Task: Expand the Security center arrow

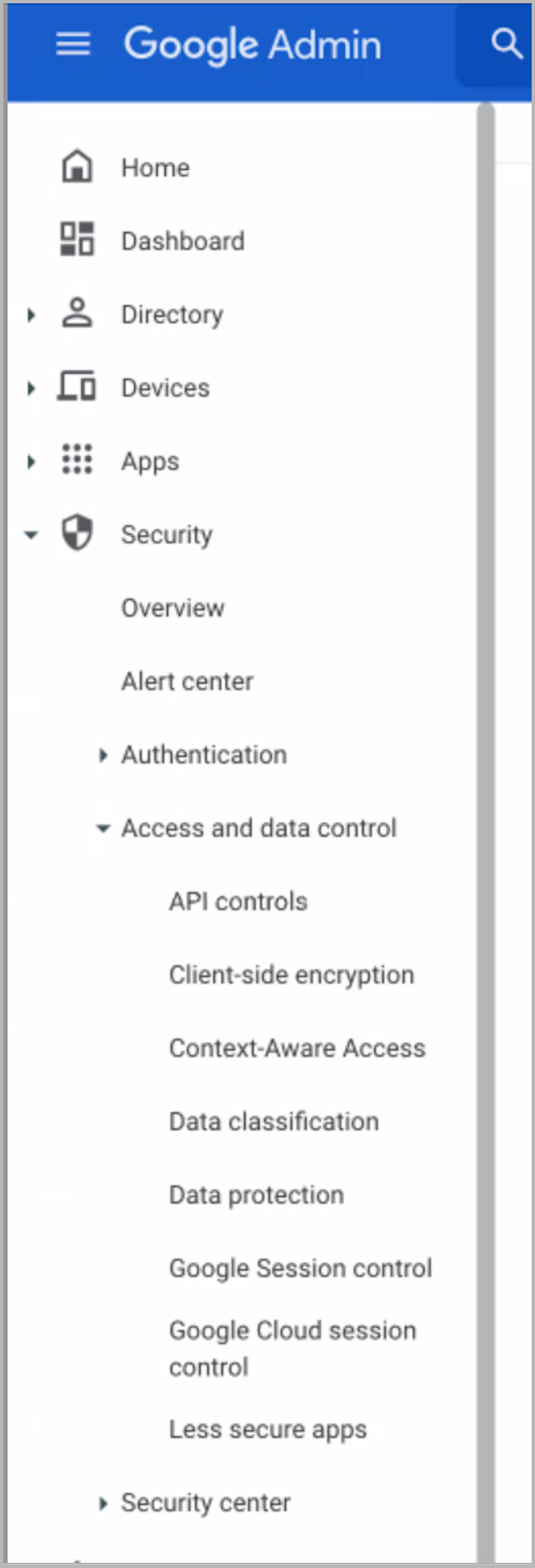Action: coord(103,1504)
